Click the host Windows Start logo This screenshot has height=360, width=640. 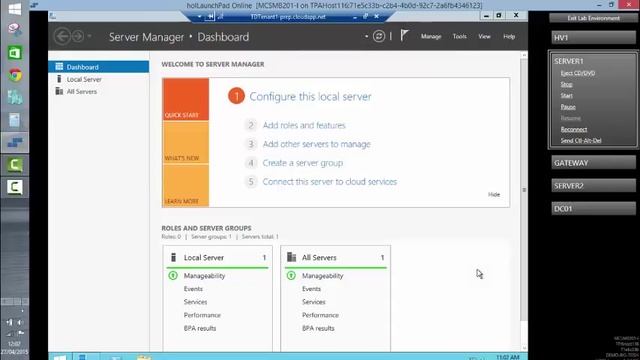(15, 9)
